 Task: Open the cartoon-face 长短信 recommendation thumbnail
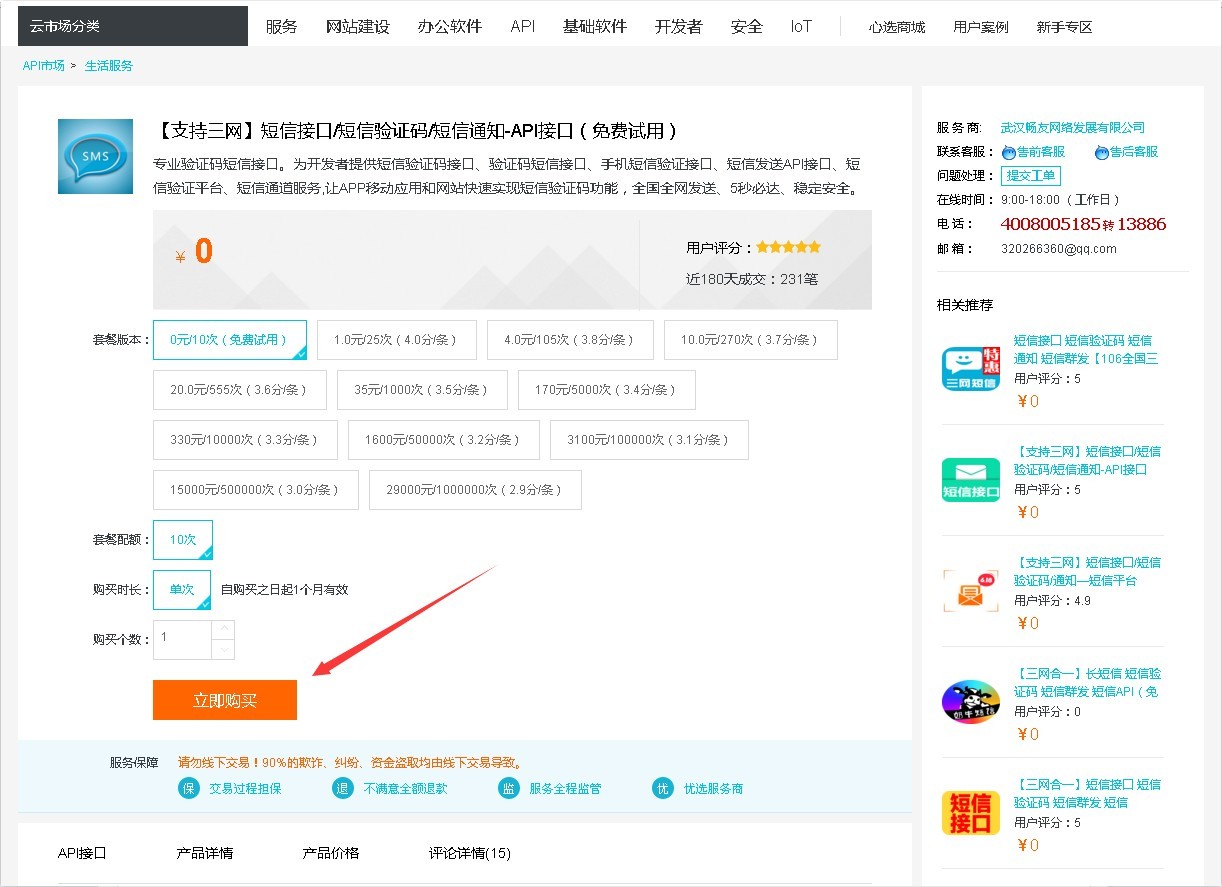971,701
